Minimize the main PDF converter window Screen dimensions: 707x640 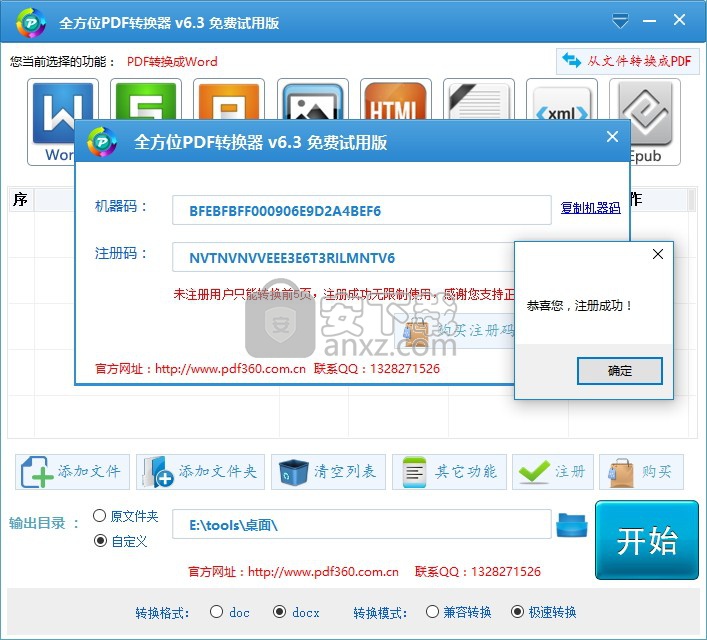pos(649,21)
